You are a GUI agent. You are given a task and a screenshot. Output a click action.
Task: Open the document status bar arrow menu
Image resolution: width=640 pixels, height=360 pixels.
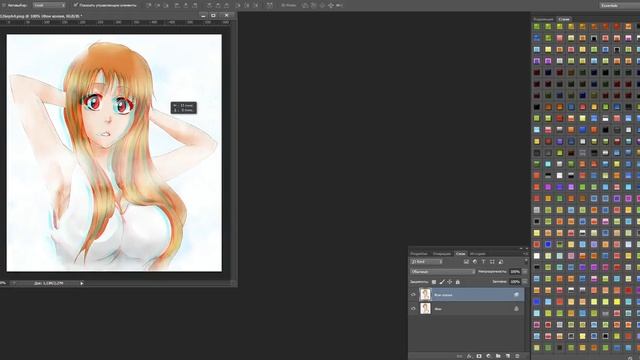pos(82,283)
